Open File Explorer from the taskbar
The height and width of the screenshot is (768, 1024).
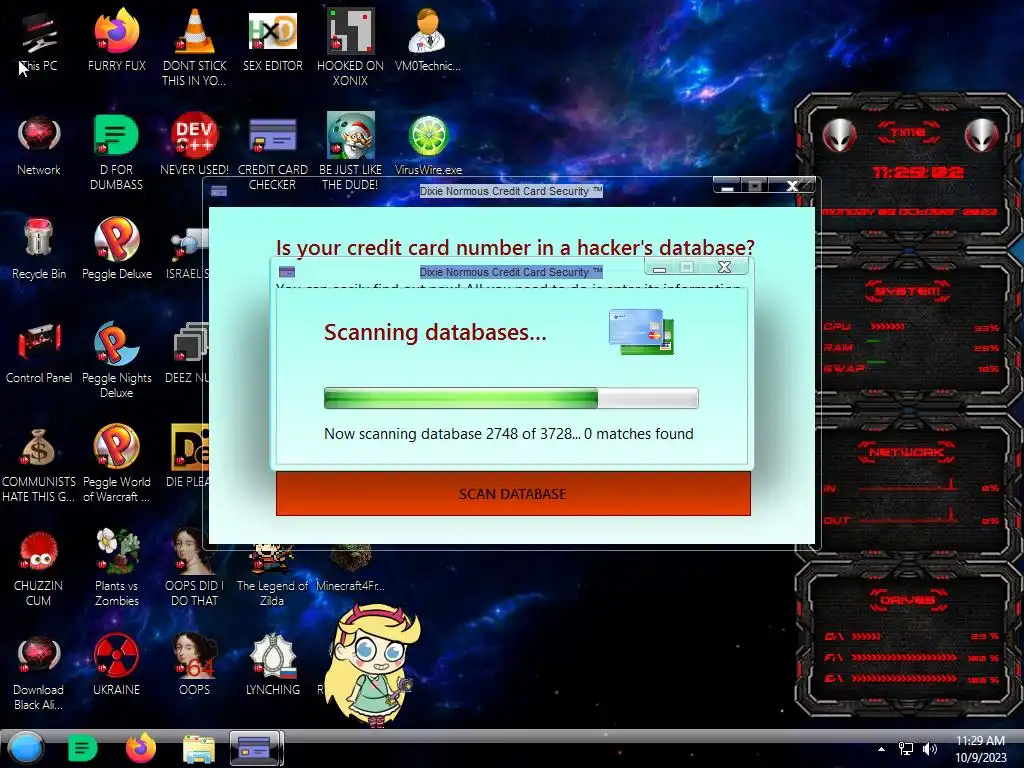click(199, 749)
